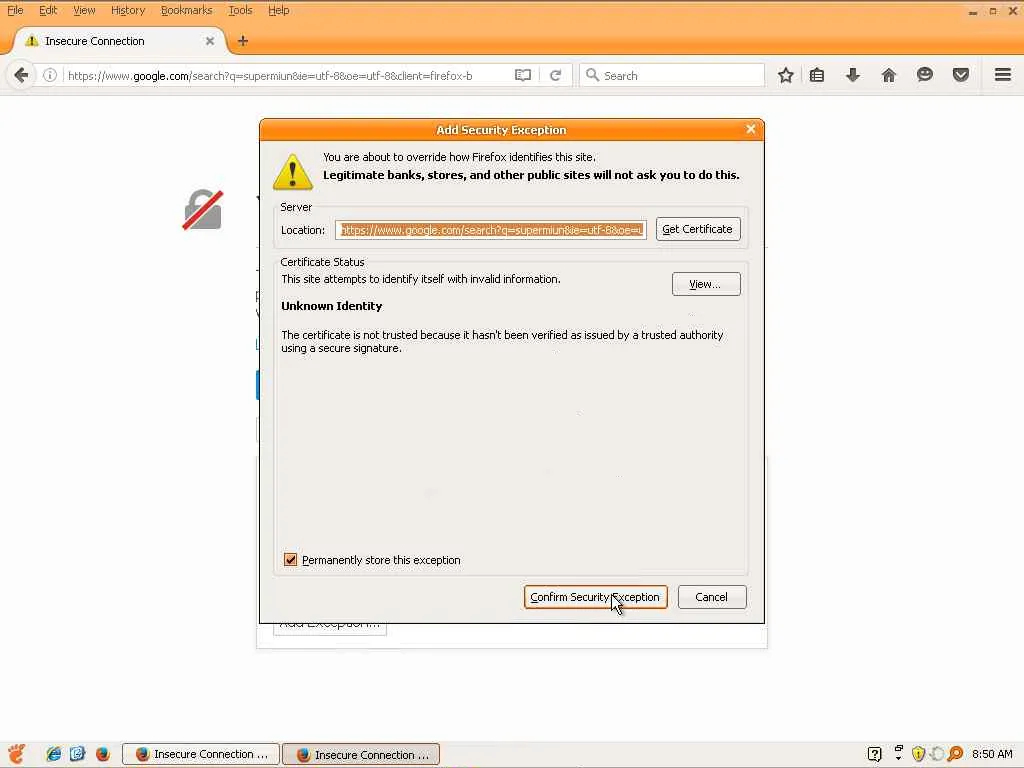The height and width of the screenshot is (768, 1024).
Task: Click the Get Certificate button
Action: point(698,229)
